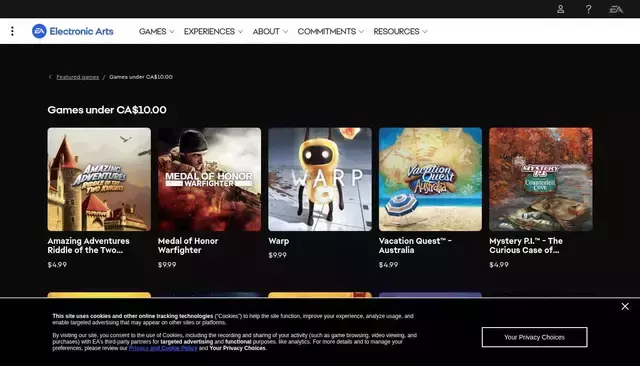
Task: Click the Mystery P.I. Curious Case title
Action: click(x=526, y=246)
